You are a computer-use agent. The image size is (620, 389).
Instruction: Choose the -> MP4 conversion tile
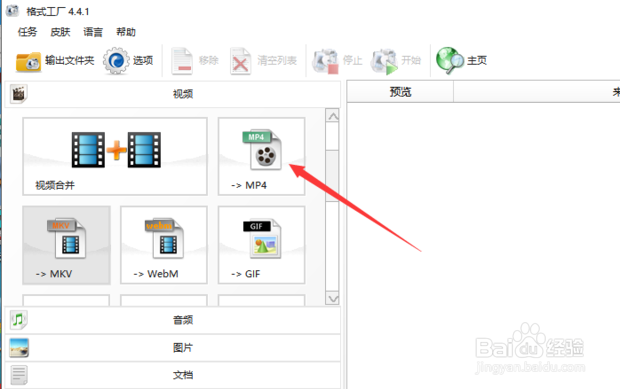261,156
